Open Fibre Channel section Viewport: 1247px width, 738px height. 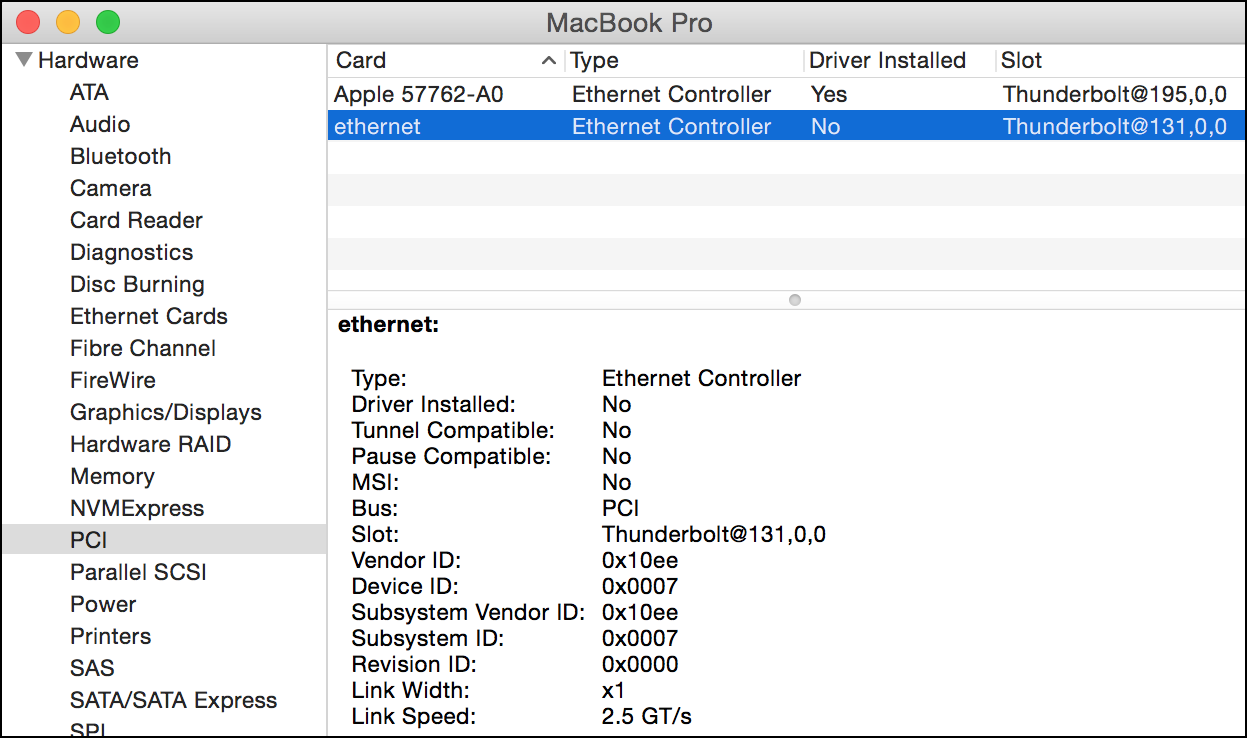coord(143,348)
